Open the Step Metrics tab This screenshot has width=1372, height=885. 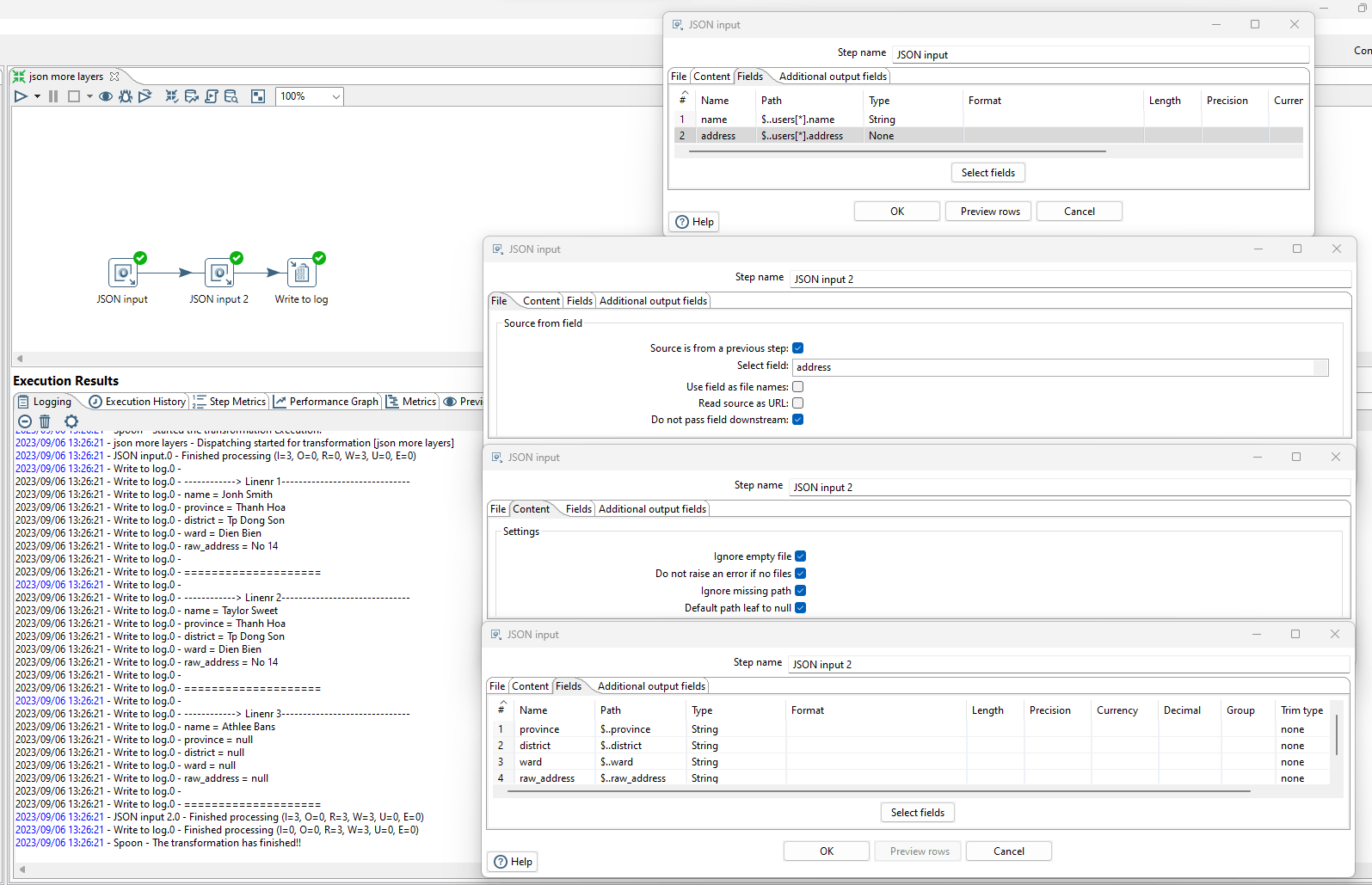pos(230,402)
